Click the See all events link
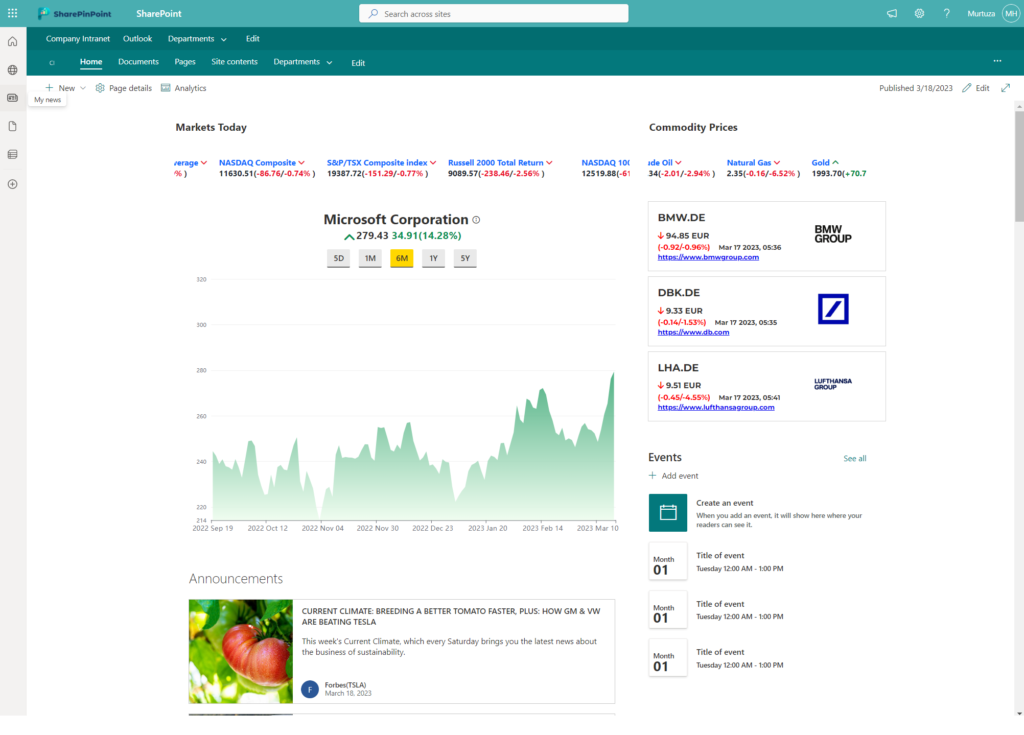This screenshot has height=735, width=1024. pyautogui.click(x=854, y=458)
